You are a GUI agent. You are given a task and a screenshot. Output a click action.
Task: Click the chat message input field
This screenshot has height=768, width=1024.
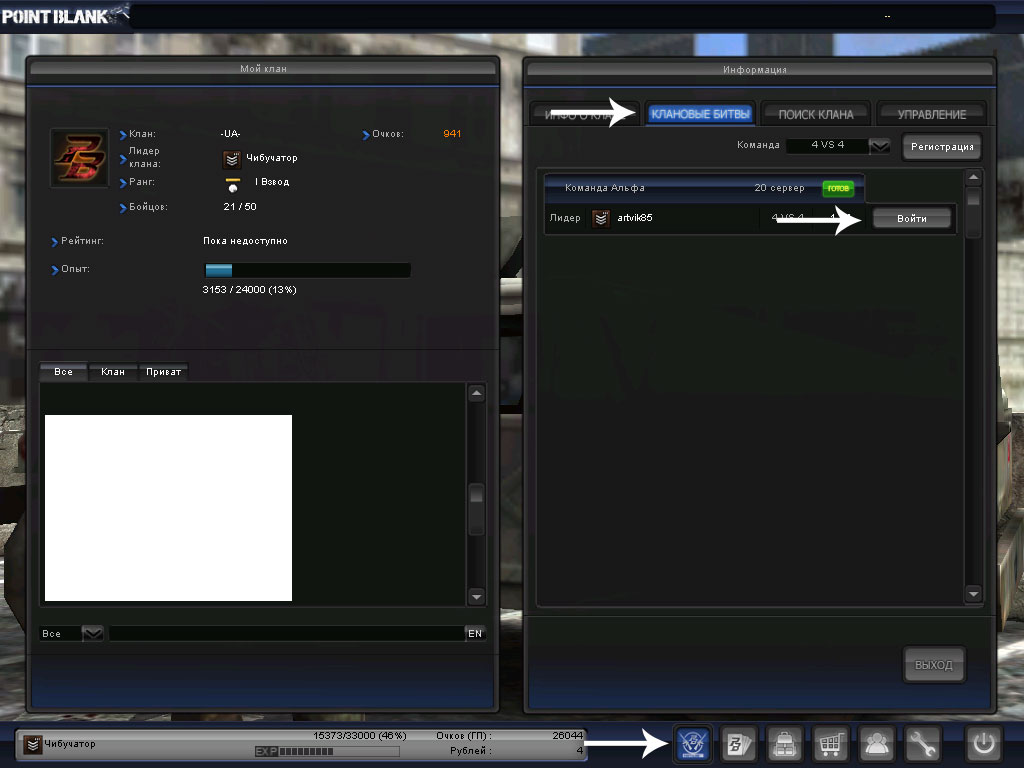(285, 633)
